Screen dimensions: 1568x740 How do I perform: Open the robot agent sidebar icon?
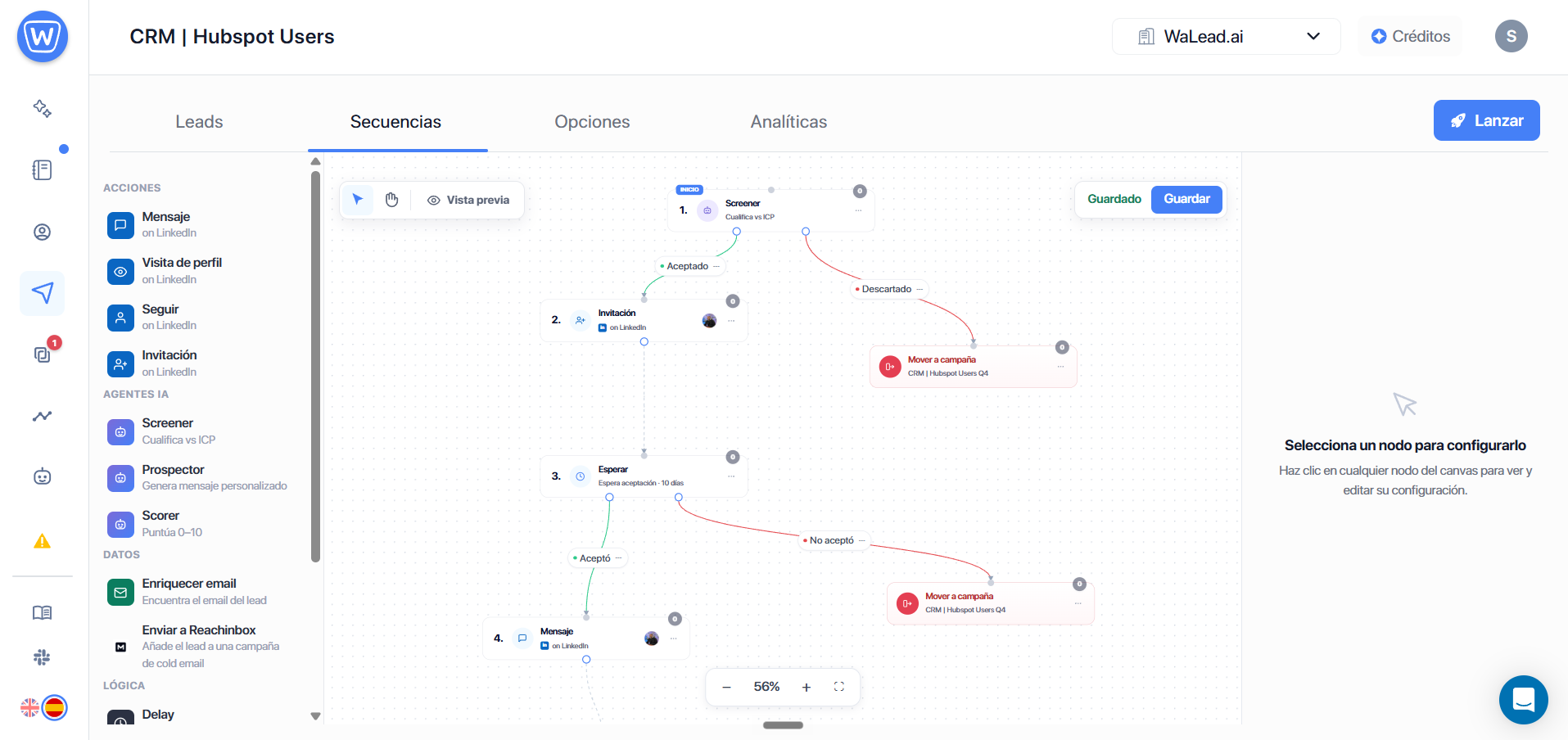coord(43,476)
